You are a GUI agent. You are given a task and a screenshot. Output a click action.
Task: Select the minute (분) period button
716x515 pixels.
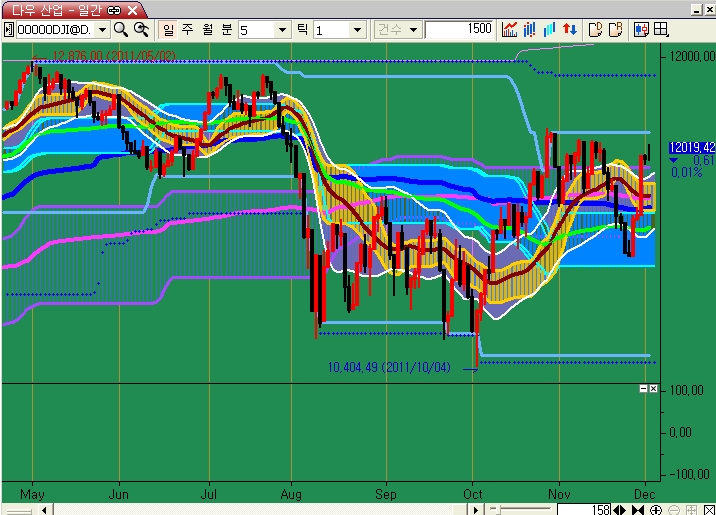coord(224,30)
